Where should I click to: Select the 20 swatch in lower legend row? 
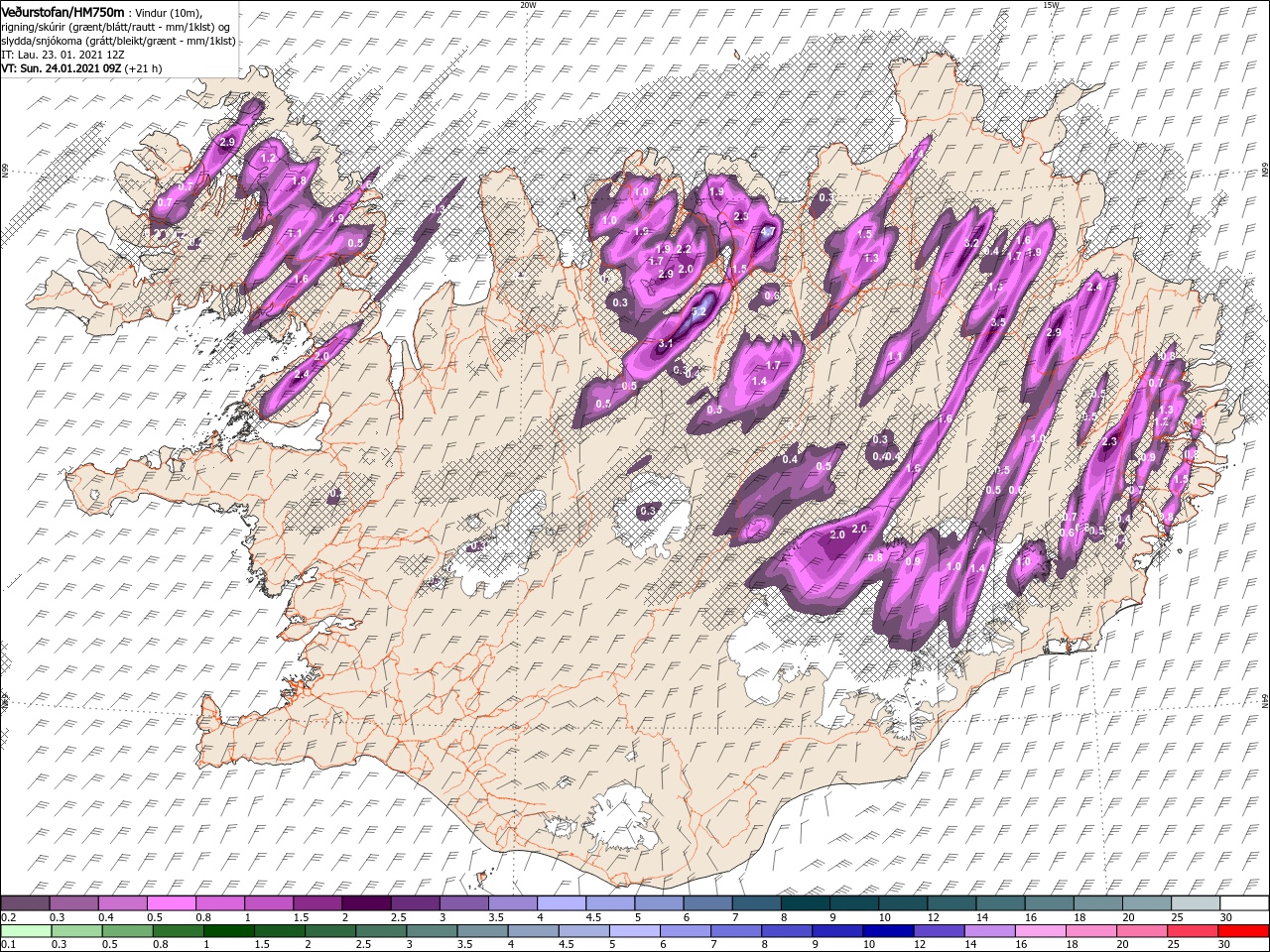[1142, 931]
